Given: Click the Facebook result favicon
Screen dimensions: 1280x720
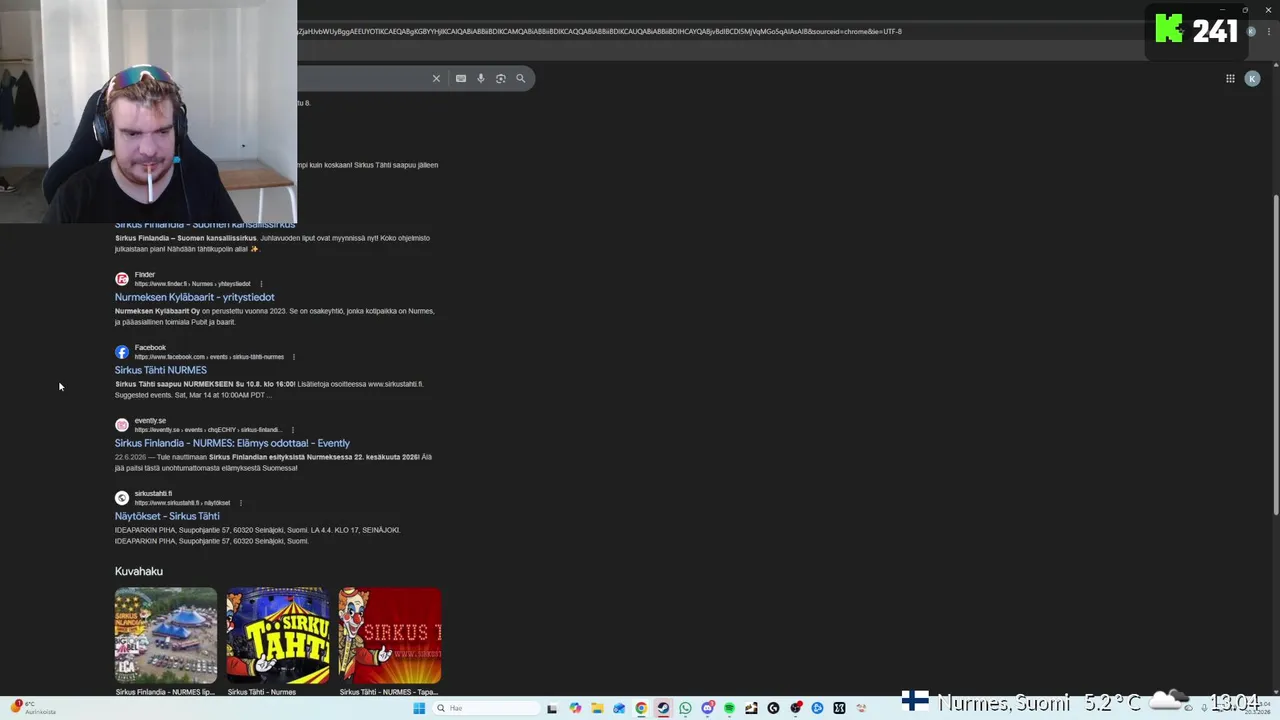Looking at the screenshot, I should pyautogui.click(x=122, y=352).
